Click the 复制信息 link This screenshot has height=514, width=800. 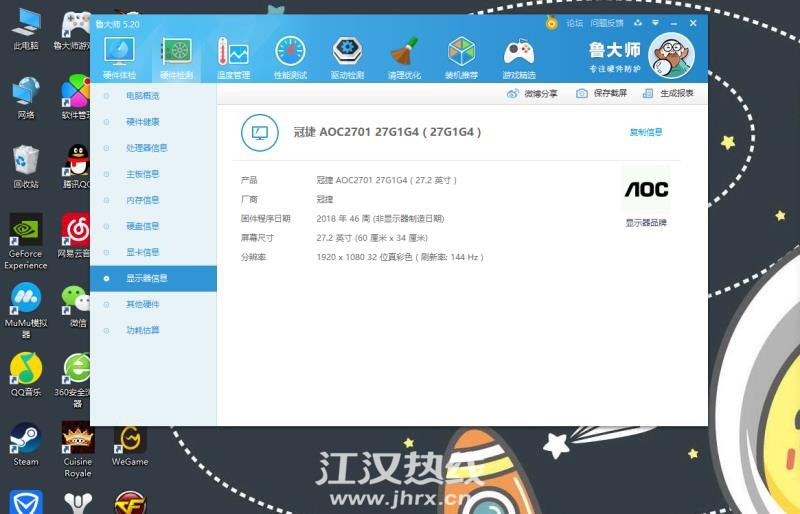click(646, 132)
